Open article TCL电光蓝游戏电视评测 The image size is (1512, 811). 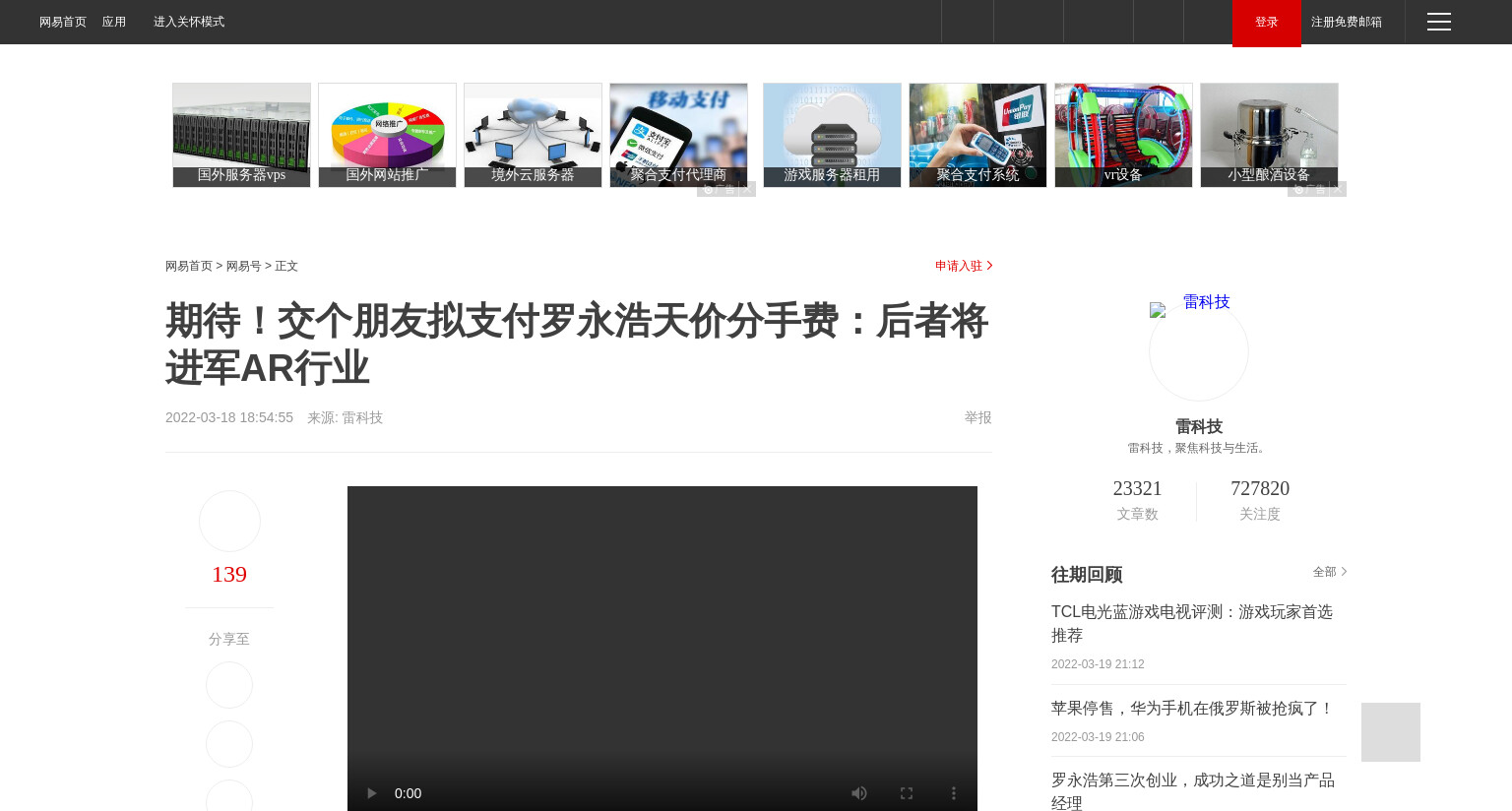(x=1192, y=624)
